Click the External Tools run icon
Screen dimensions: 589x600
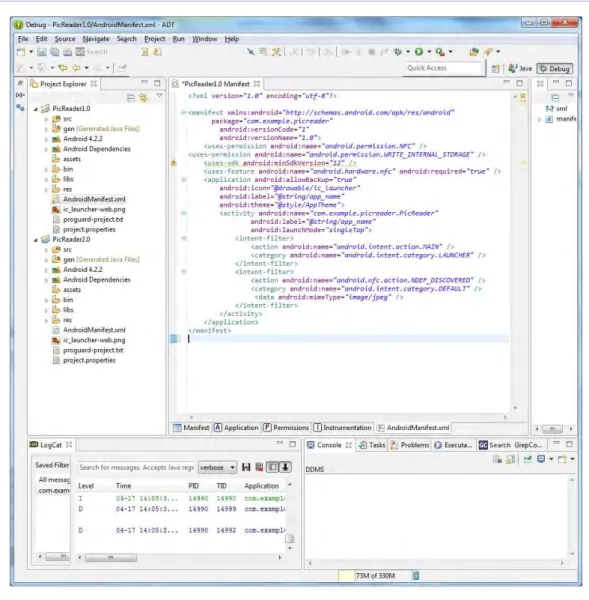440,52
